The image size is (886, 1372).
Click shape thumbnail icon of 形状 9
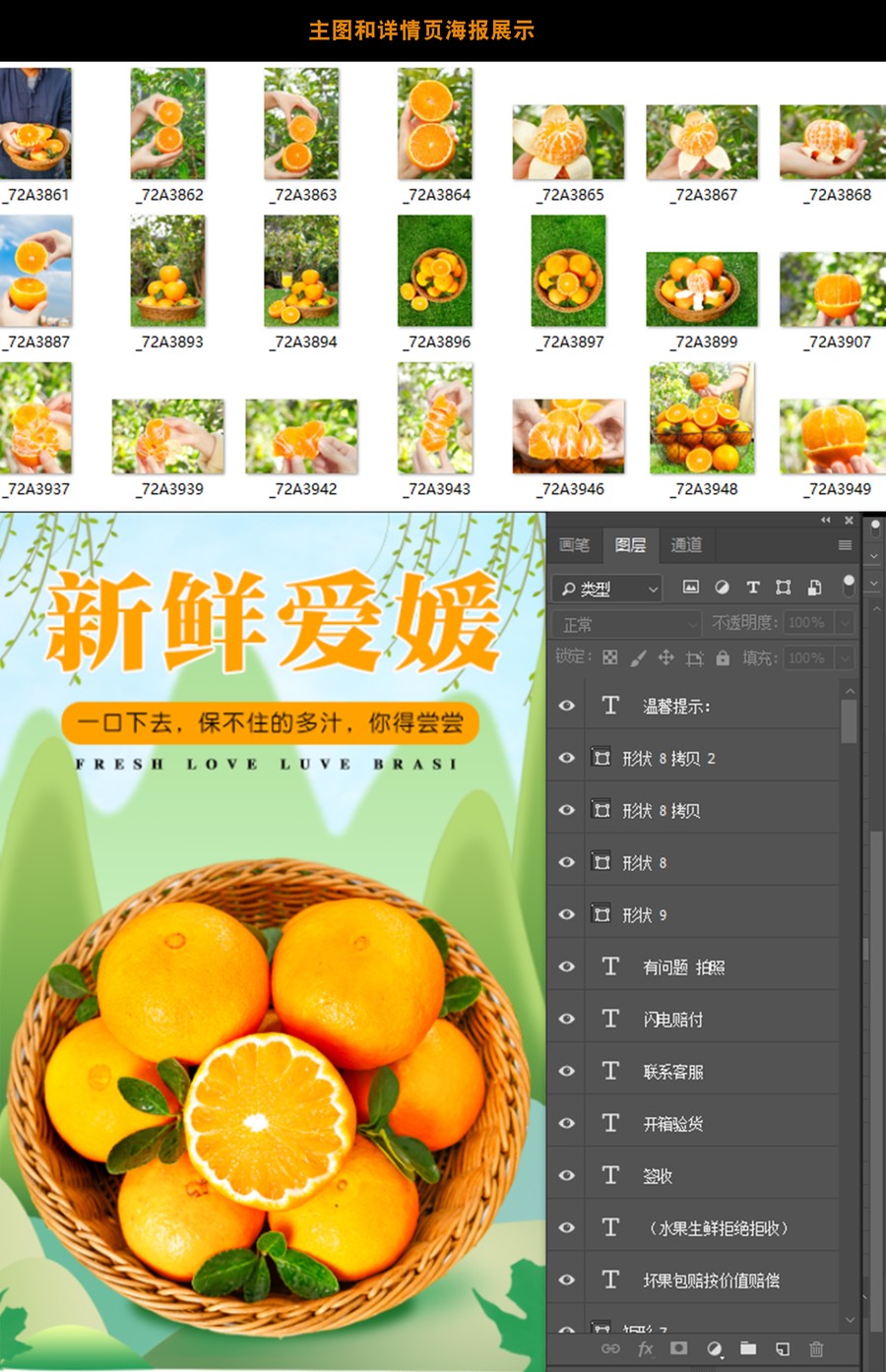click(x=601, y=914)
